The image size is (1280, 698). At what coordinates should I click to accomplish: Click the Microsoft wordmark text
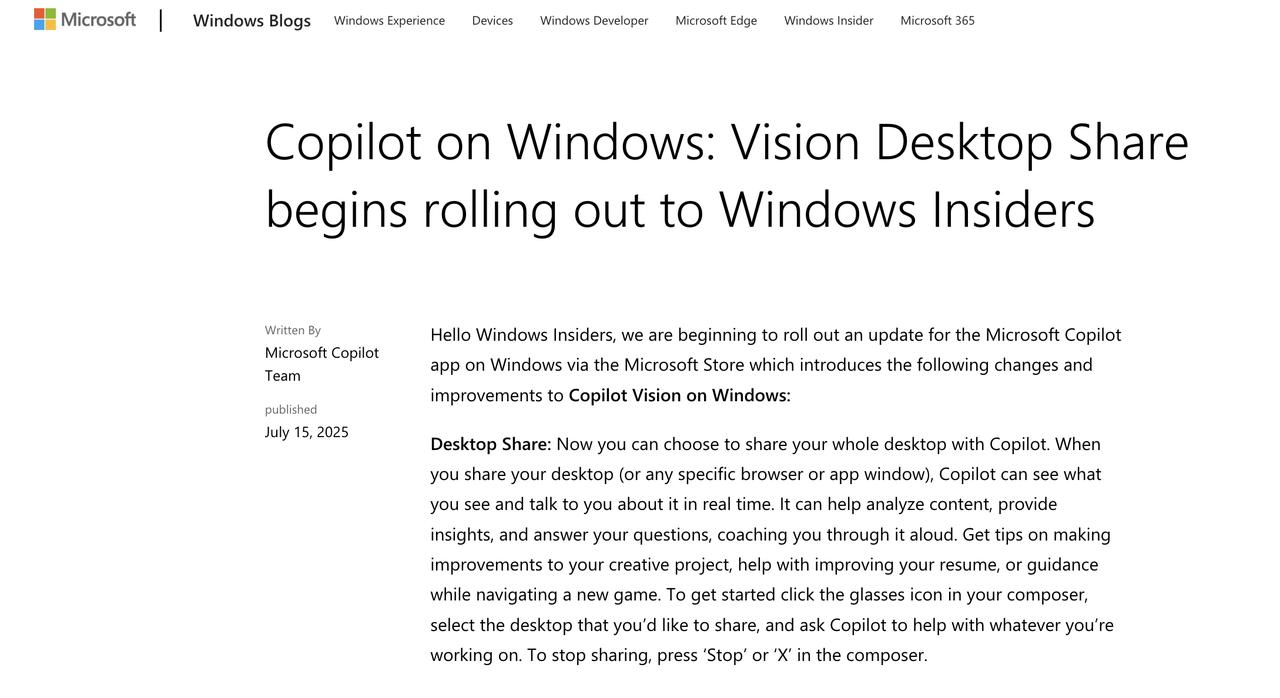[98, 19]
